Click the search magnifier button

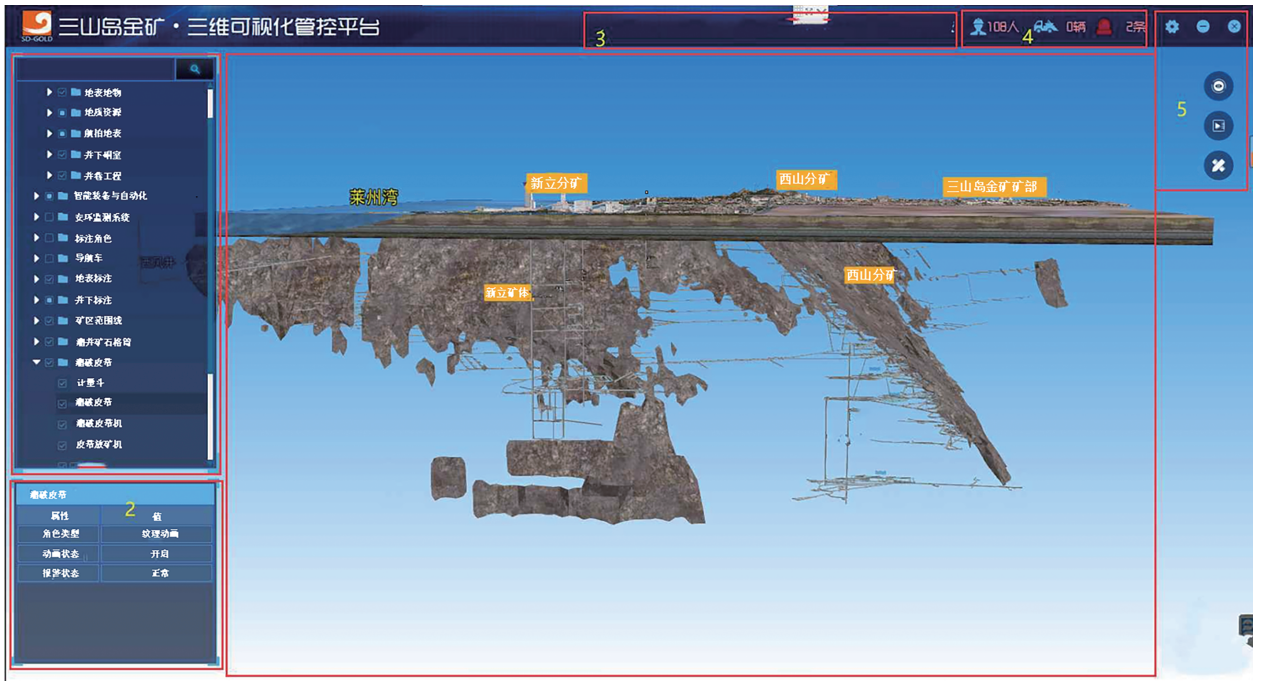pyautogui.click(x=194, y=69)
